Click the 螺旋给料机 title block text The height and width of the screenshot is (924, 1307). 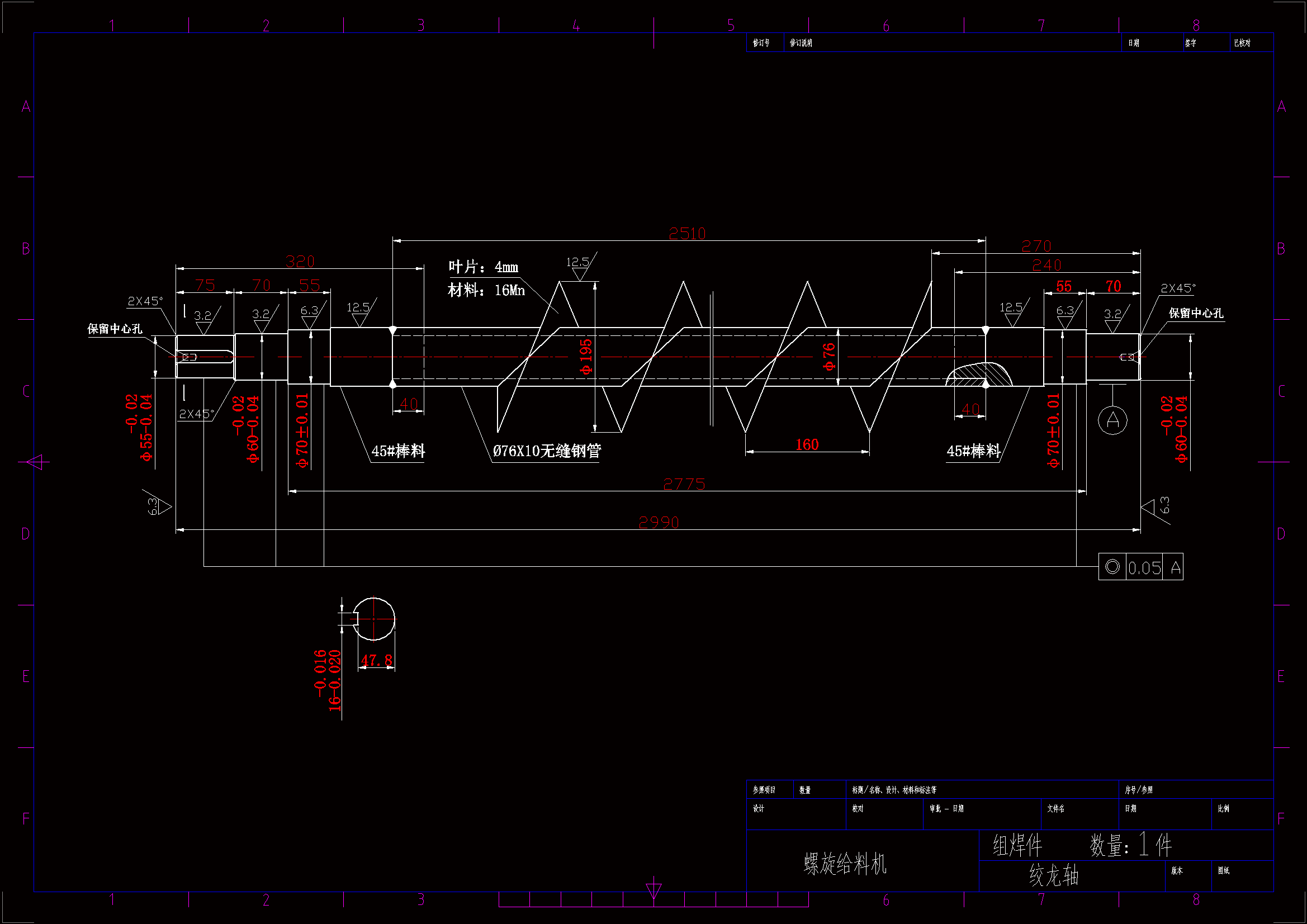(x=845, y=864)
